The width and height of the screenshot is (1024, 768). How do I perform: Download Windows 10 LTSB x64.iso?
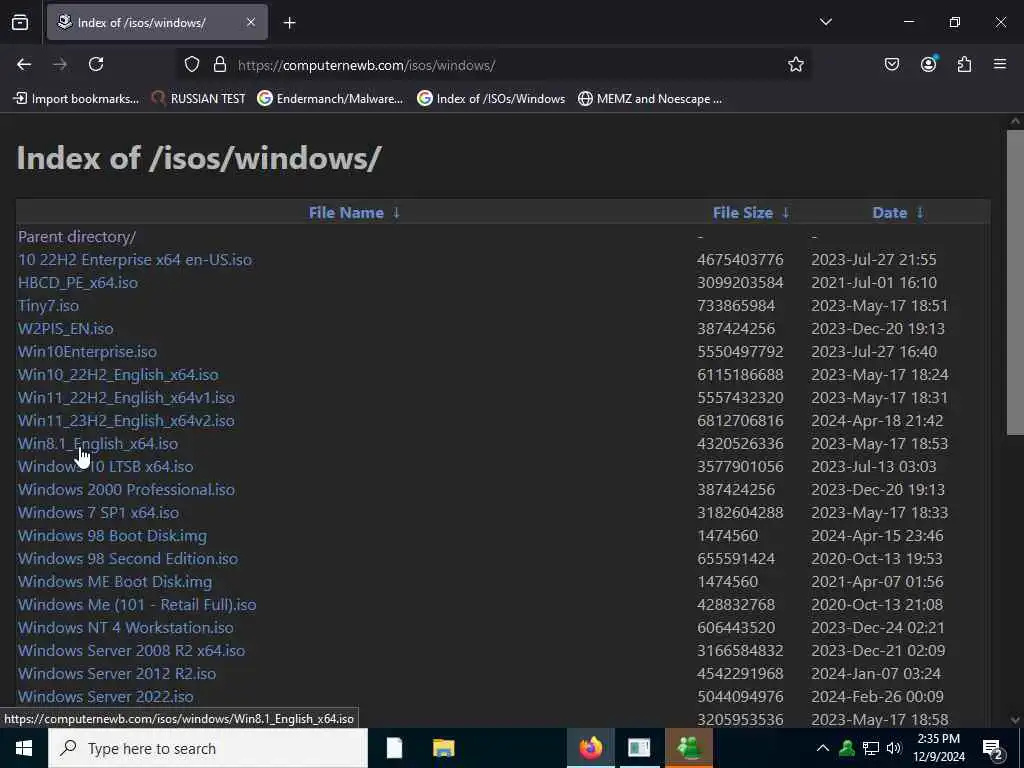tap(105, 466)
